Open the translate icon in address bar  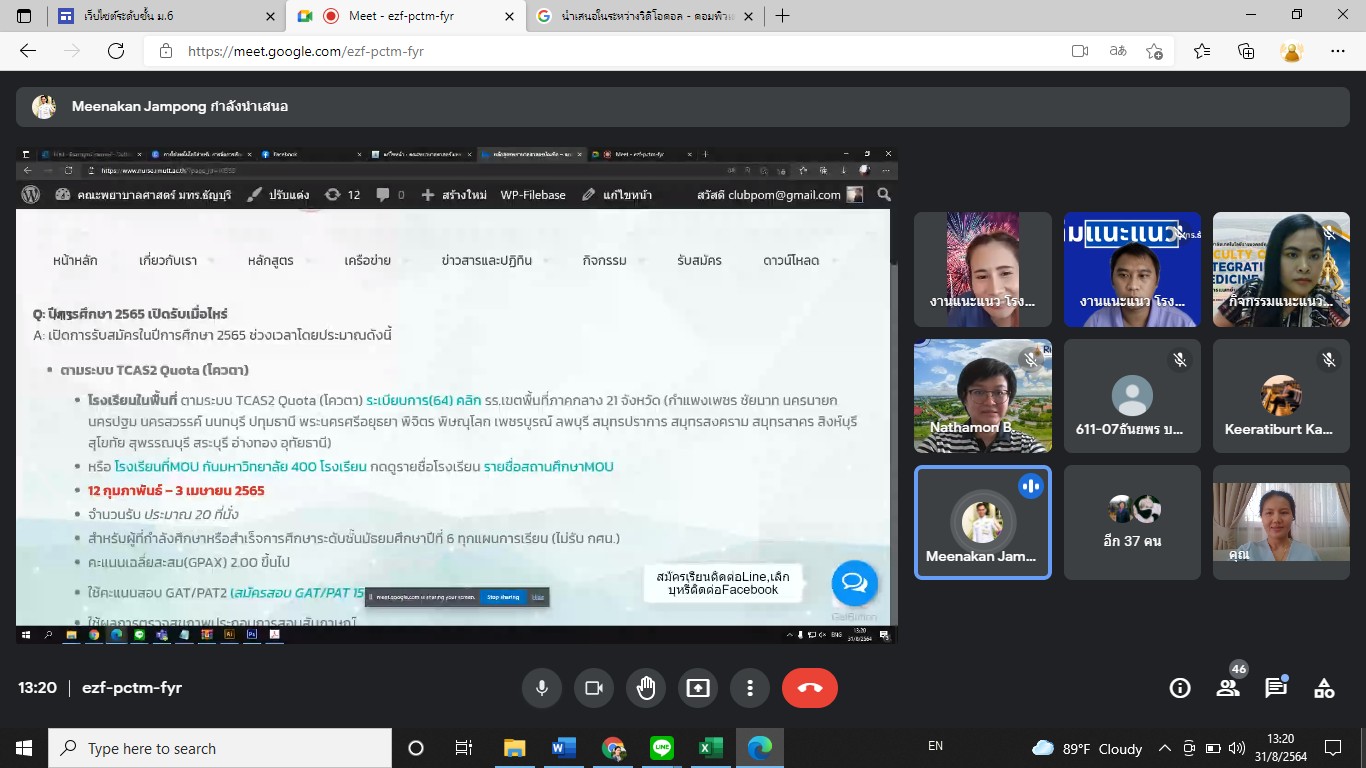click(x=1118, y=51)
